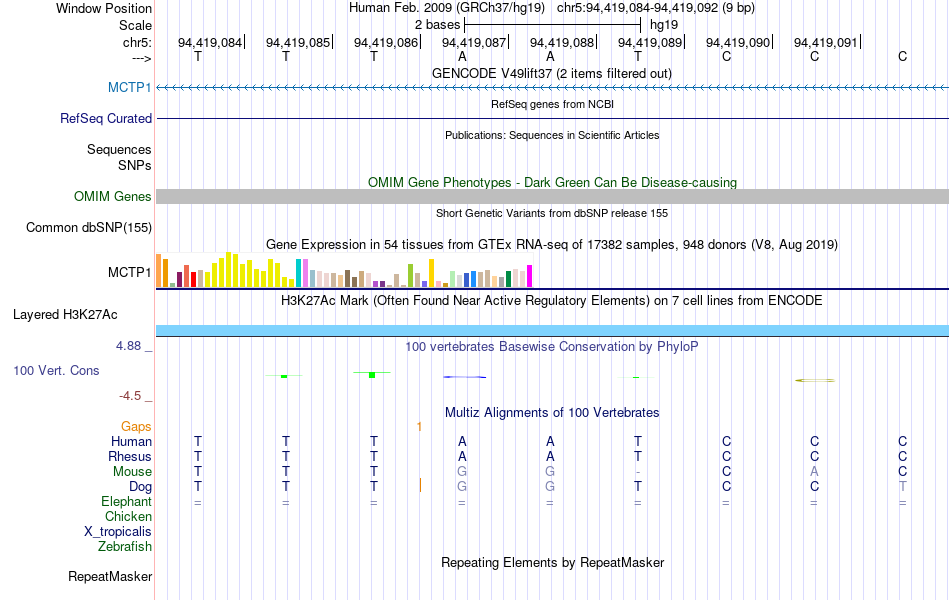
Task: Click the RefSeq genes from NCBI title
Action: point(553,104)
